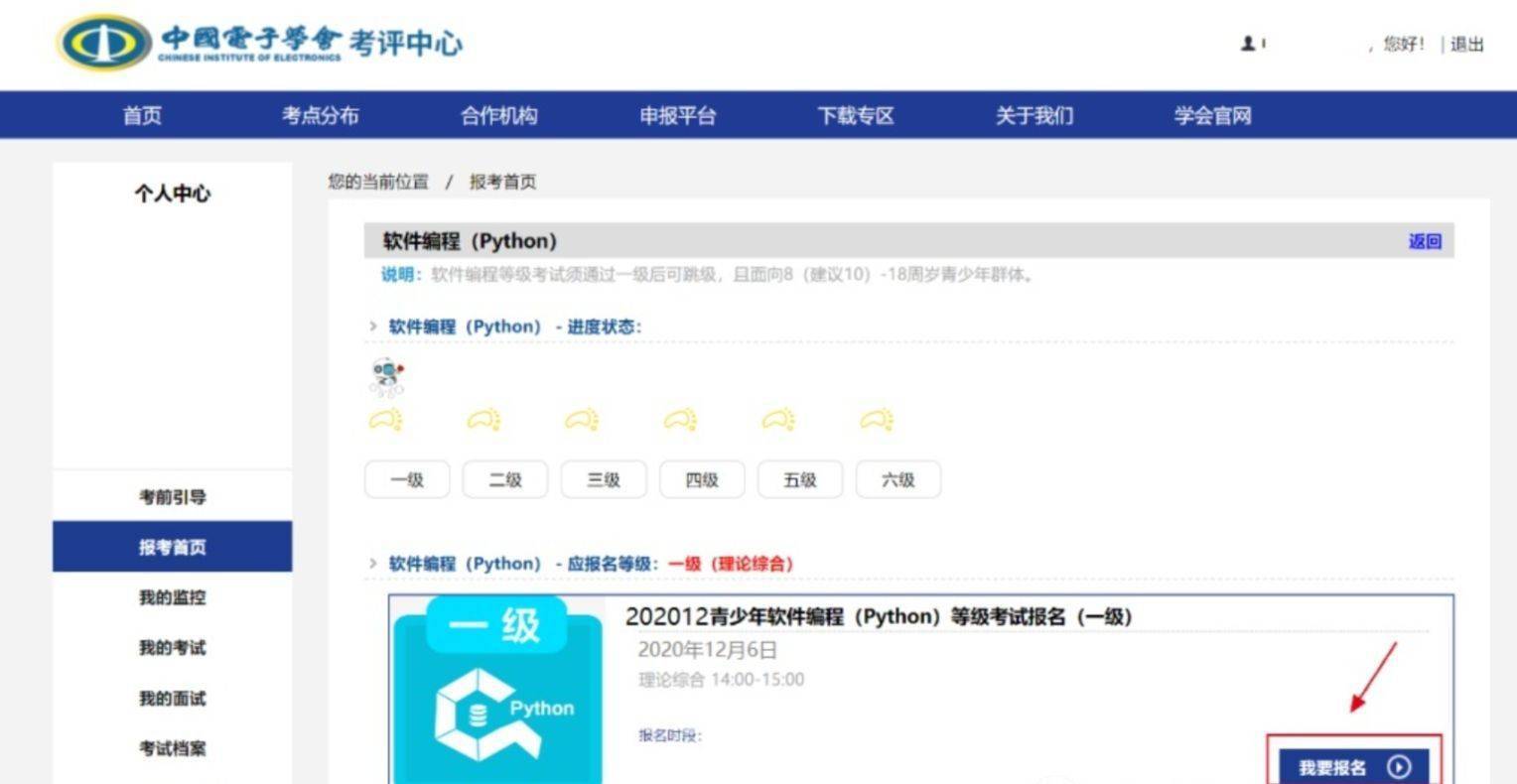The height and width of the screenshot is (784, 1517).
Task: Expand the 进度状态 section chevron
Action: tap(372, 326)
